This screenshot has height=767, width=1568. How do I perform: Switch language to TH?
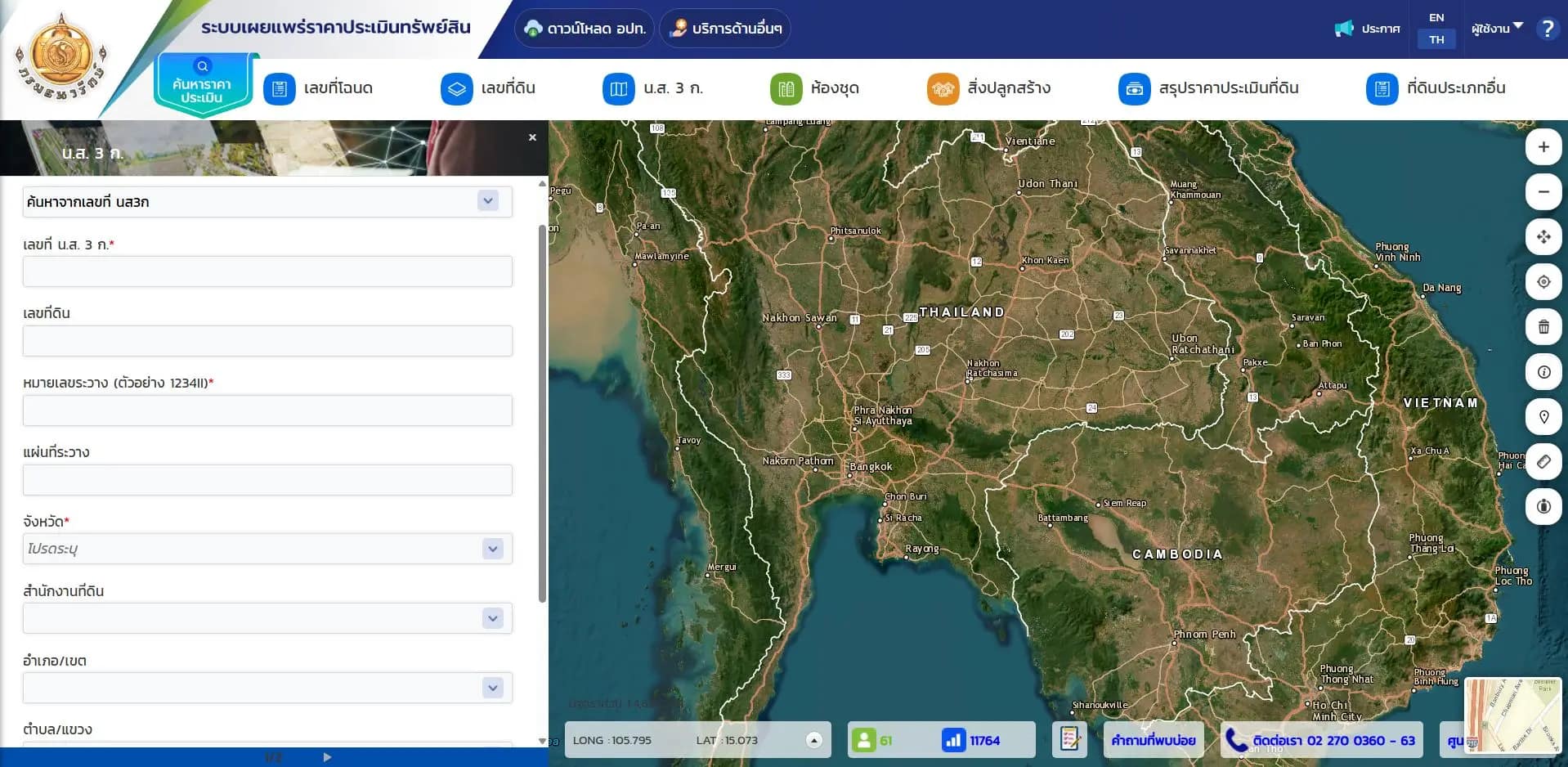tap(1436, 39)
